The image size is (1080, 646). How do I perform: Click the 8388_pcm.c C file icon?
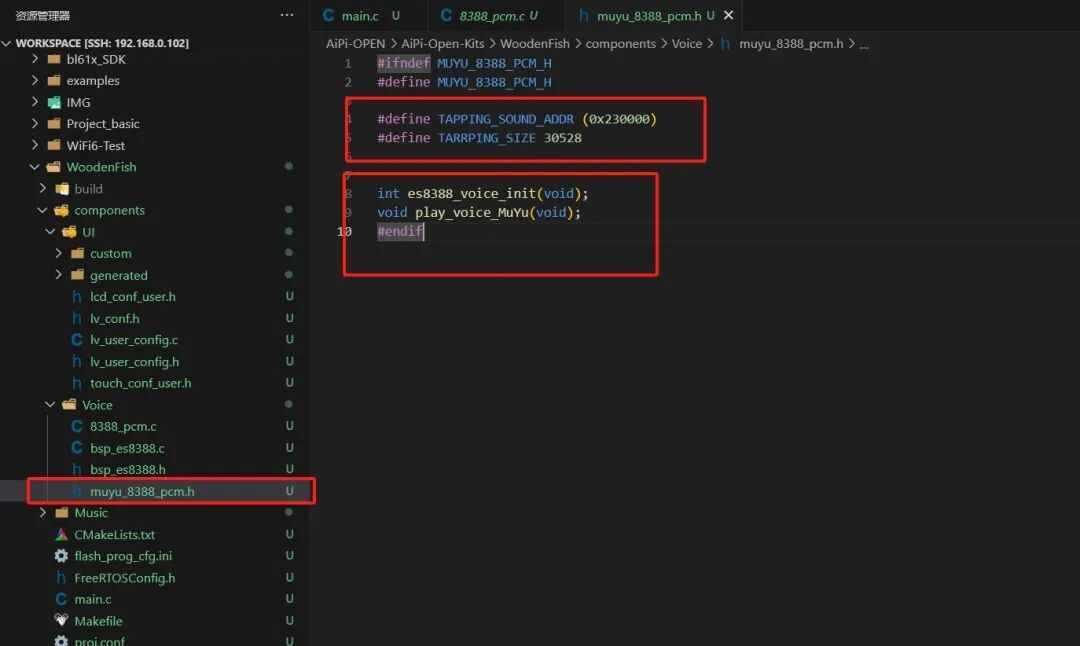point(77,426)
